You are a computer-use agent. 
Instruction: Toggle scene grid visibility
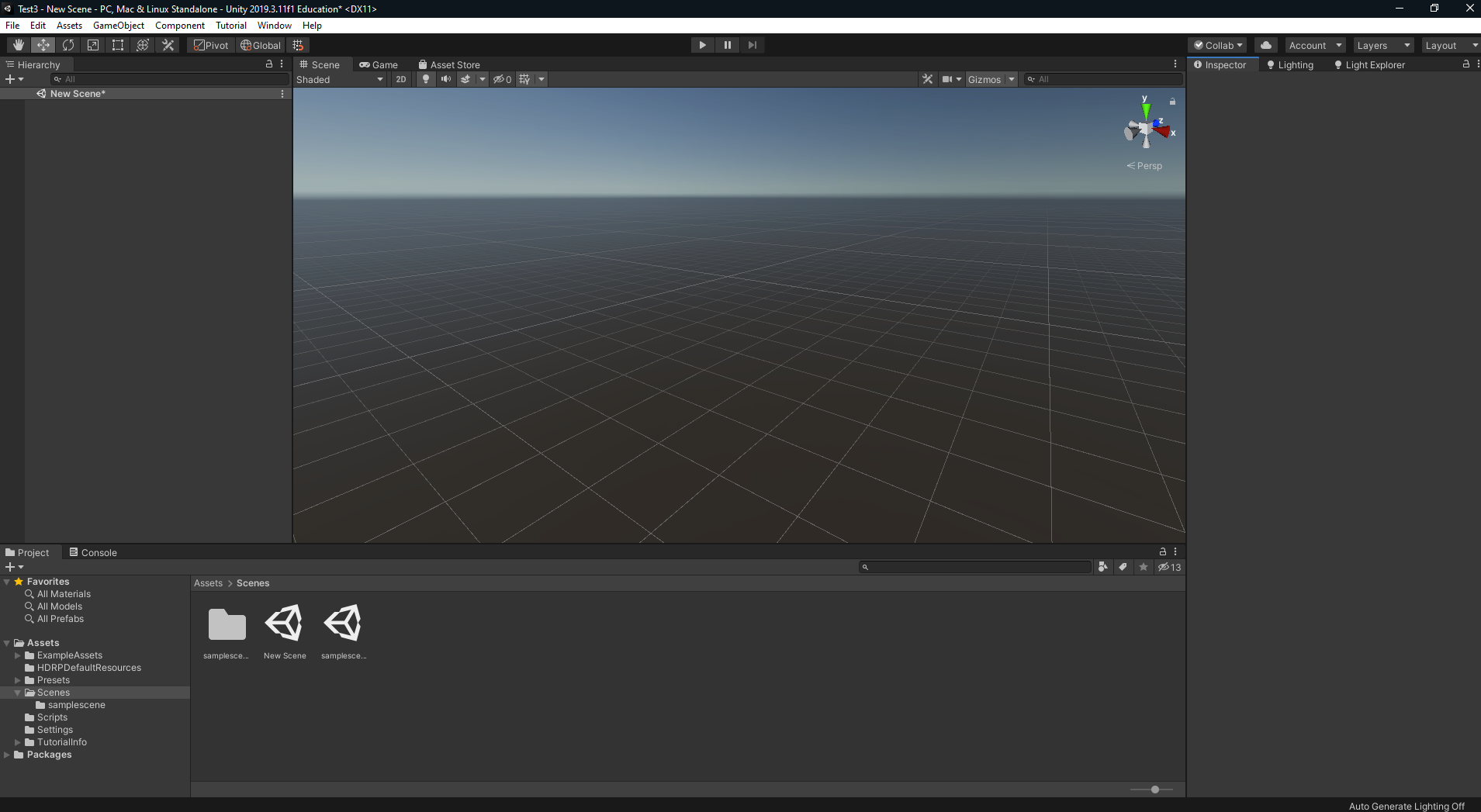(x=525, y=79)
